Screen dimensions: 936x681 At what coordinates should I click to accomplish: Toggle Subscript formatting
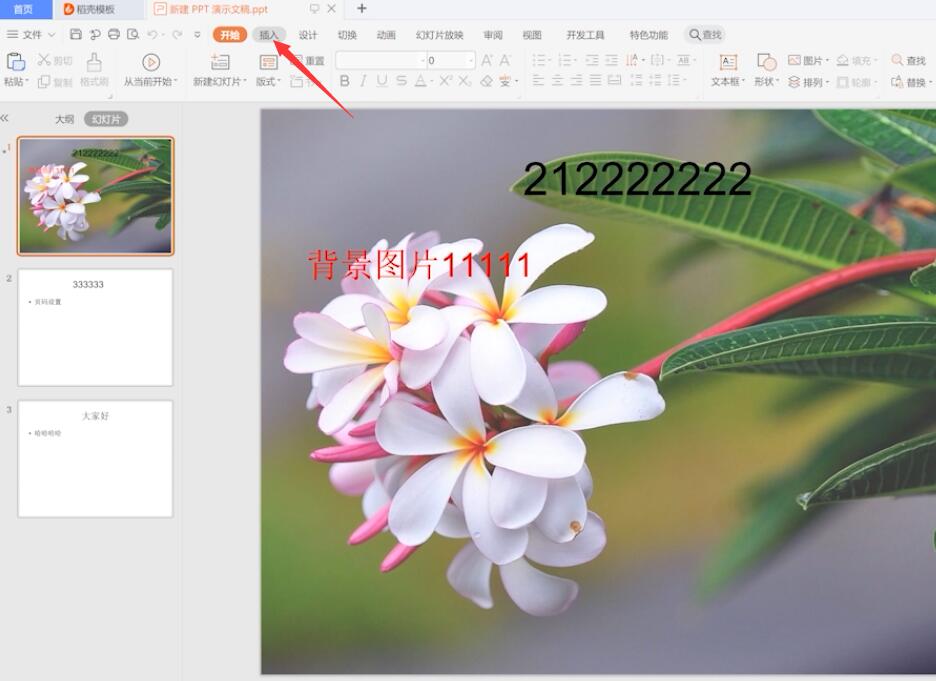(465, 81)
